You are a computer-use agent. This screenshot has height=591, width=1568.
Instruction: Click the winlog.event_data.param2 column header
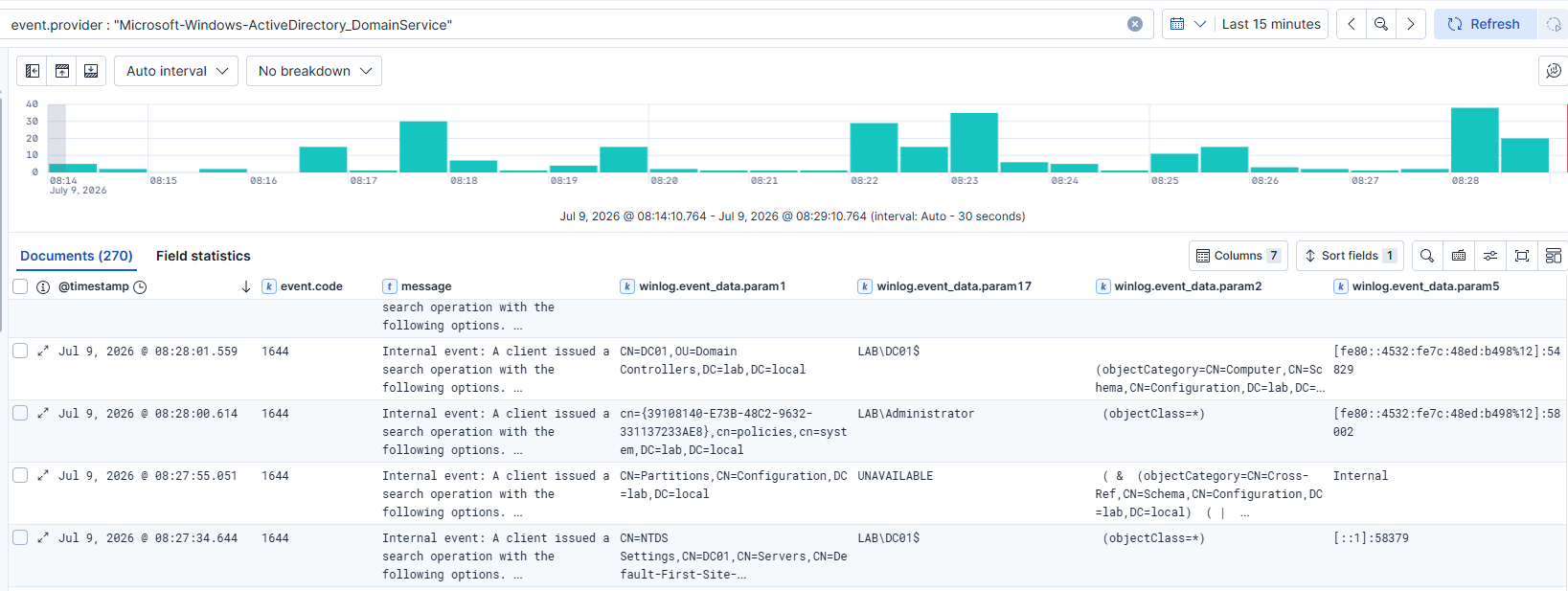pyautogui.click(x=1188, y=286)
